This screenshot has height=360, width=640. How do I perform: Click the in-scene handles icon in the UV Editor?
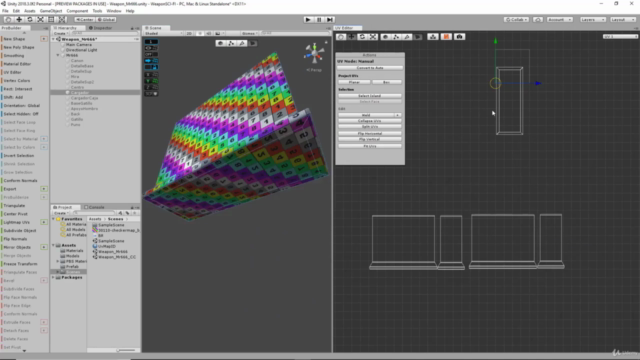pos(433,37)
